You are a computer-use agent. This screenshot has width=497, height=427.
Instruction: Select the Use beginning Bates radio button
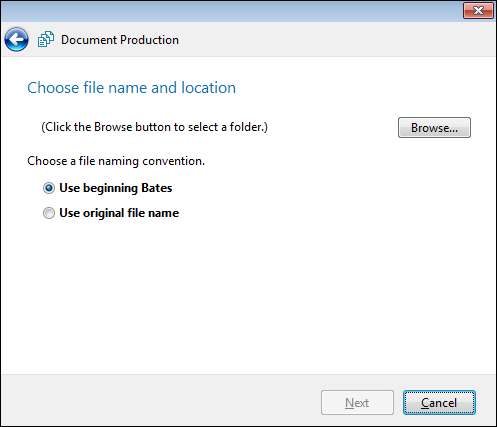point(49,188)
